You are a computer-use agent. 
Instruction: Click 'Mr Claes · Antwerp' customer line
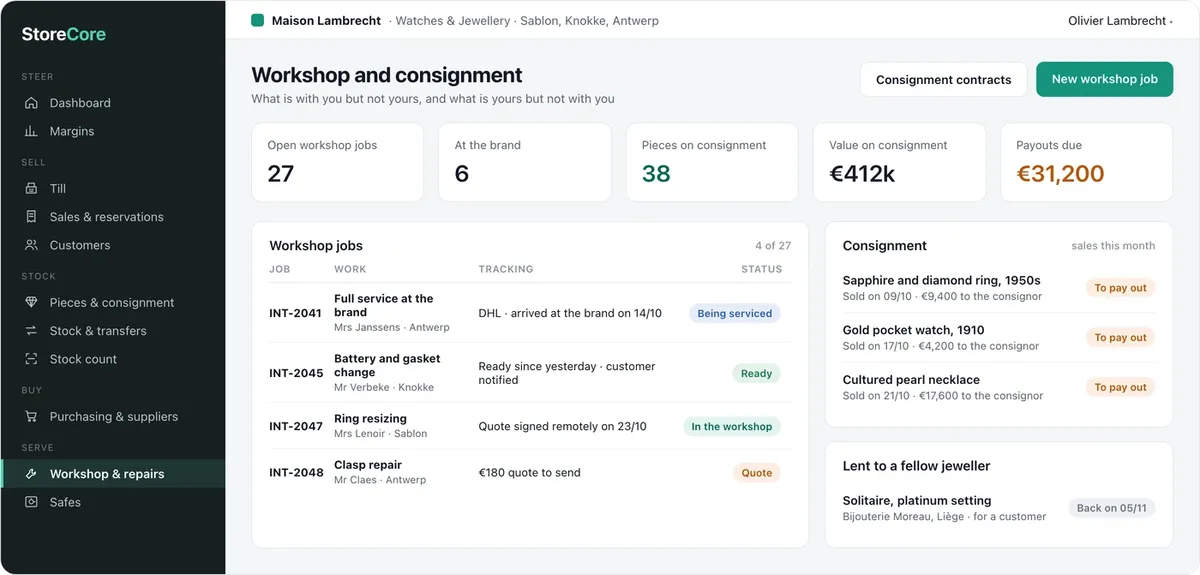380,480
